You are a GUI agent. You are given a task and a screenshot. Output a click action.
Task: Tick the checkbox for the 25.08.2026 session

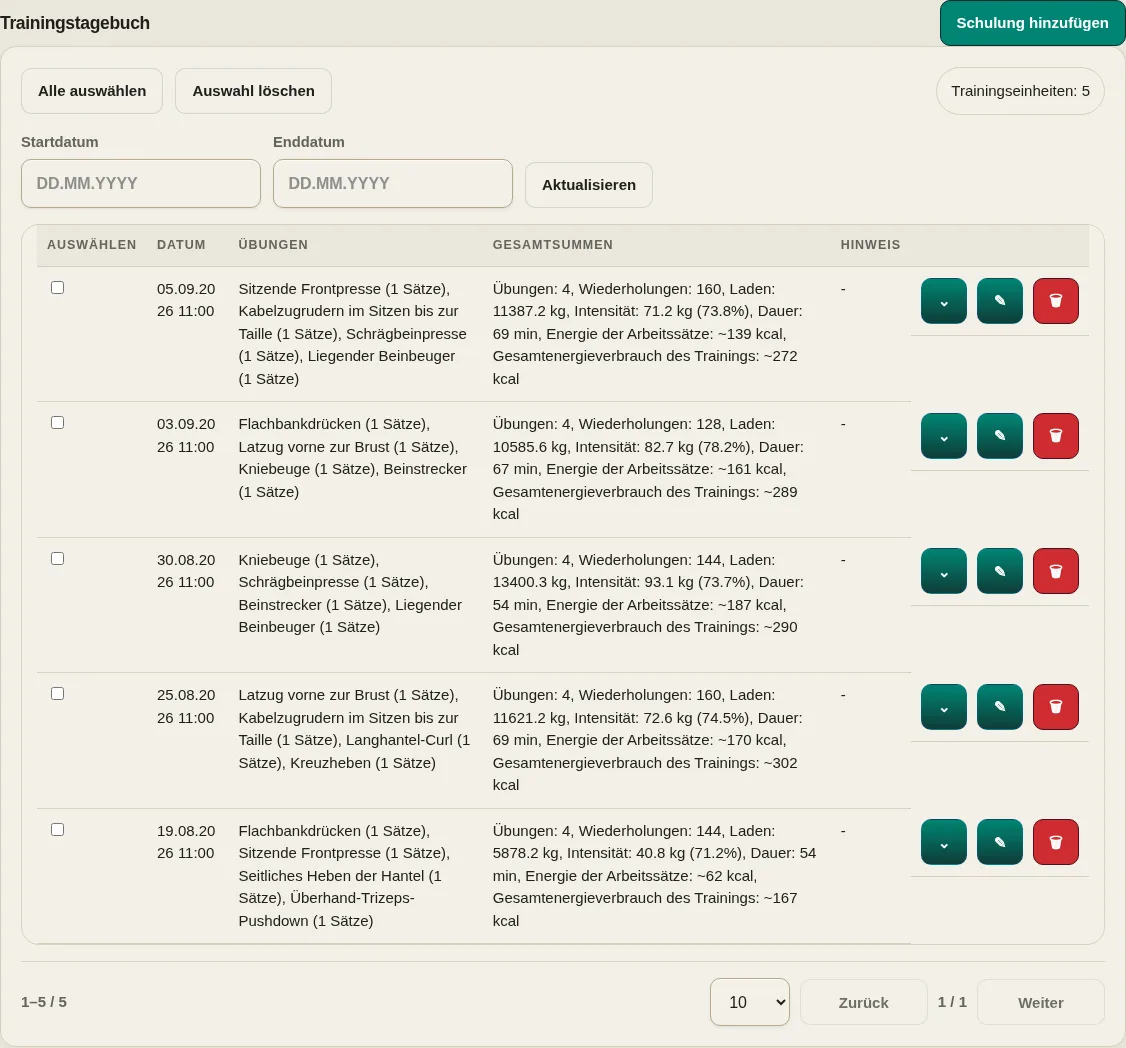coord(57,693)
